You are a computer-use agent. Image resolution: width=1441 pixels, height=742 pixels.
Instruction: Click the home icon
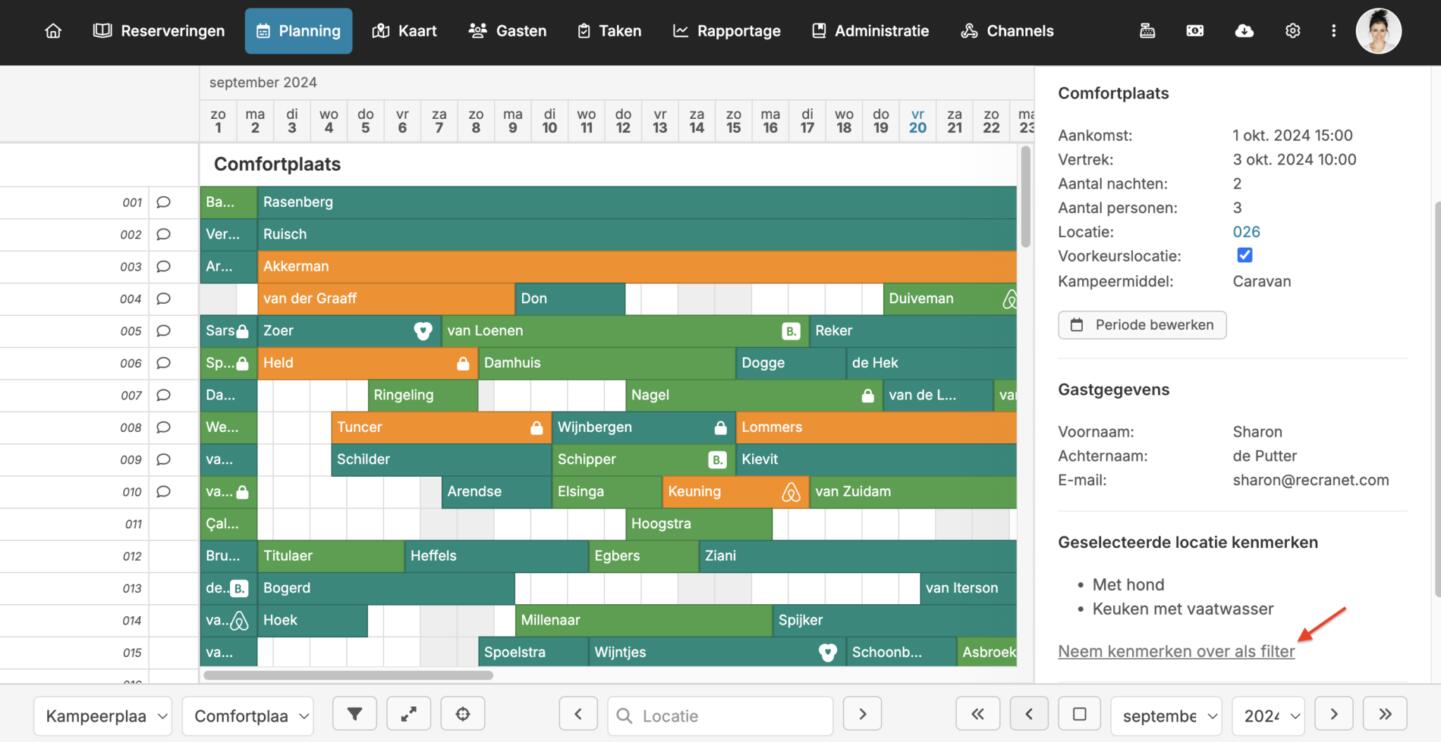coord(53,31)
